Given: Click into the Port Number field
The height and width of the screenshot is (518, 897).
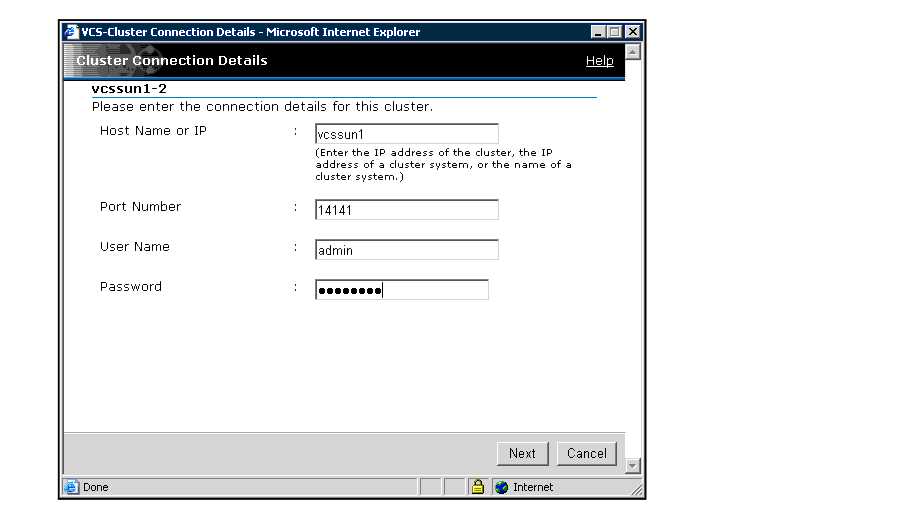Looking at the screenshot, I should tap(406, 210).
